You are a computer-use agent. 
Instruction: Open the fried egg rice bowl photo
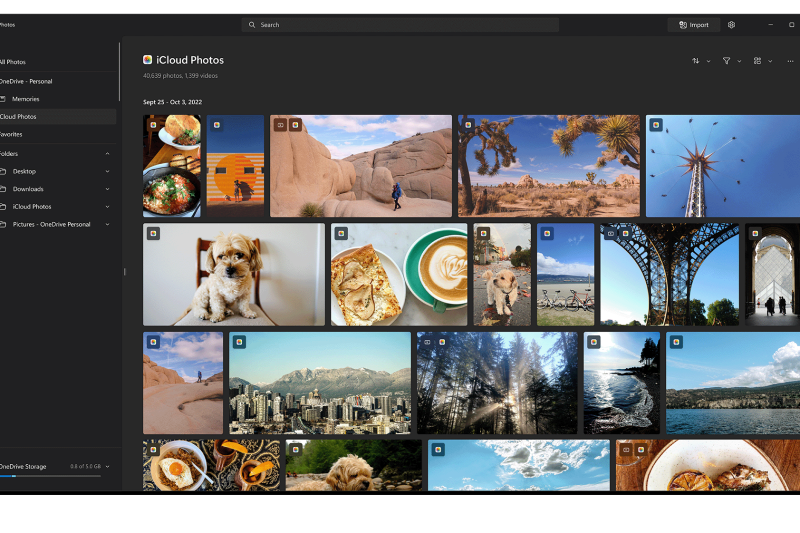[x=211, y=465]
